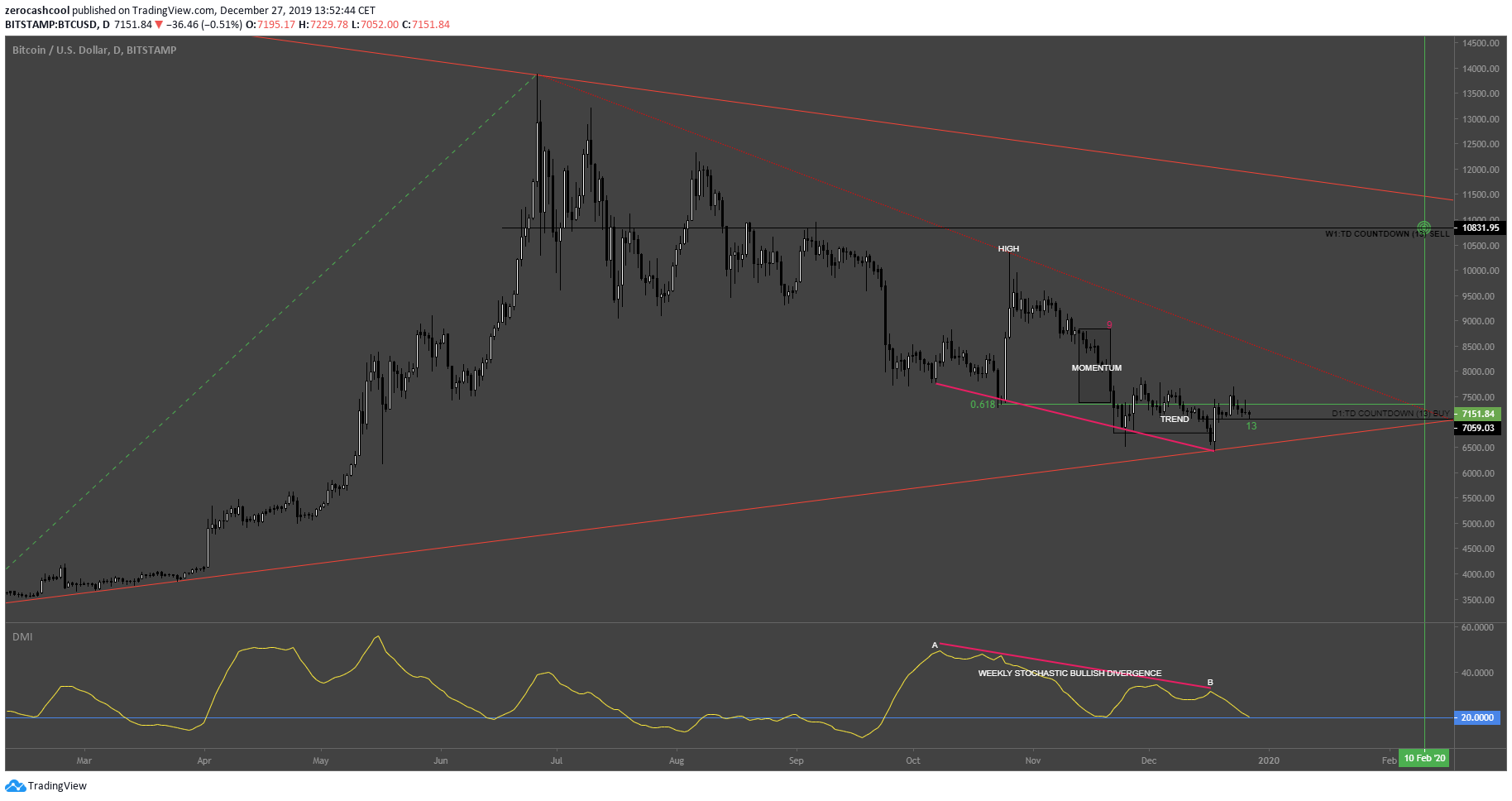This screenshot has height=801, width=1512.
Task: Click the 14500.00 price axis label
Action: click(x=1481, y=43)
